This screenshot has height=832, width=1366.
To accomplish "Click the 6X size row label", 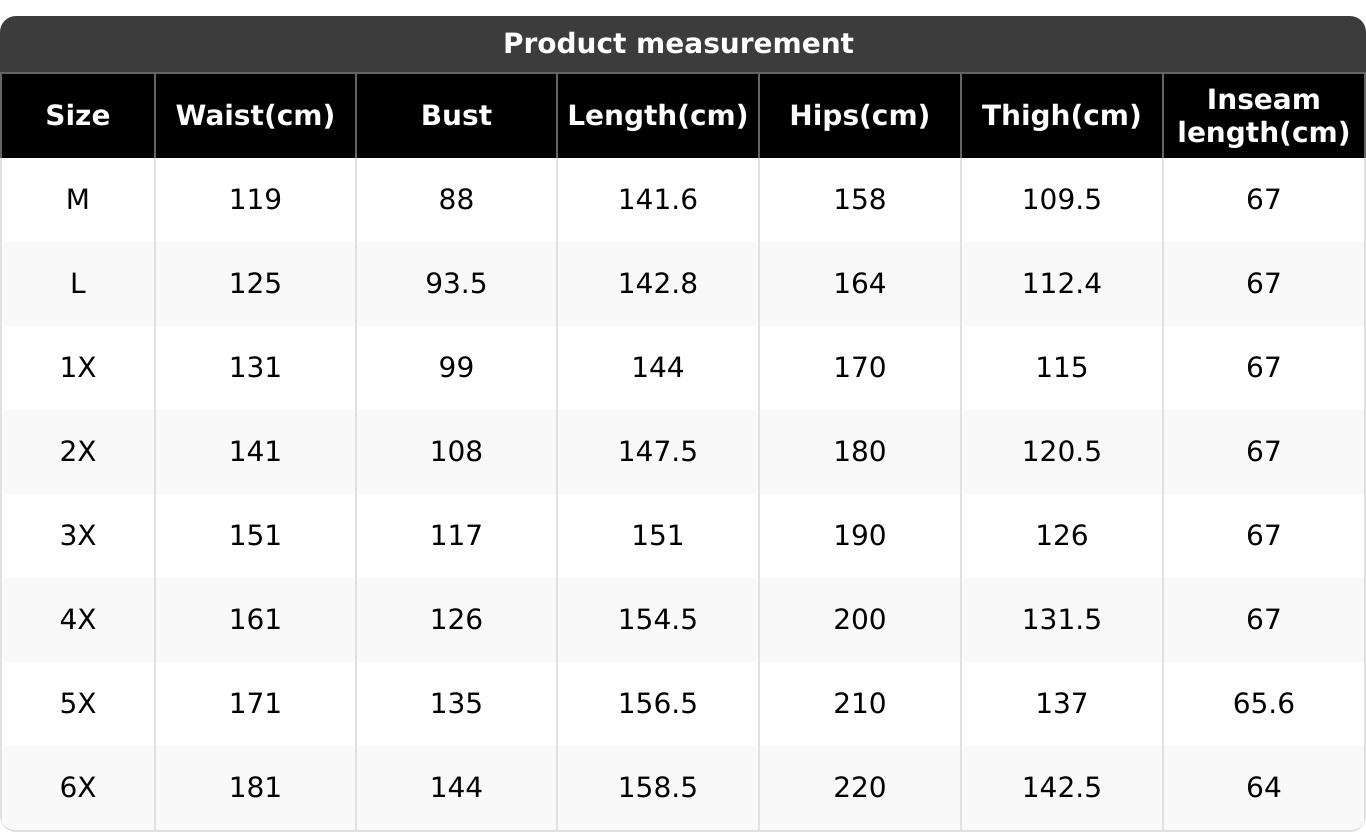I will [78, 788].
